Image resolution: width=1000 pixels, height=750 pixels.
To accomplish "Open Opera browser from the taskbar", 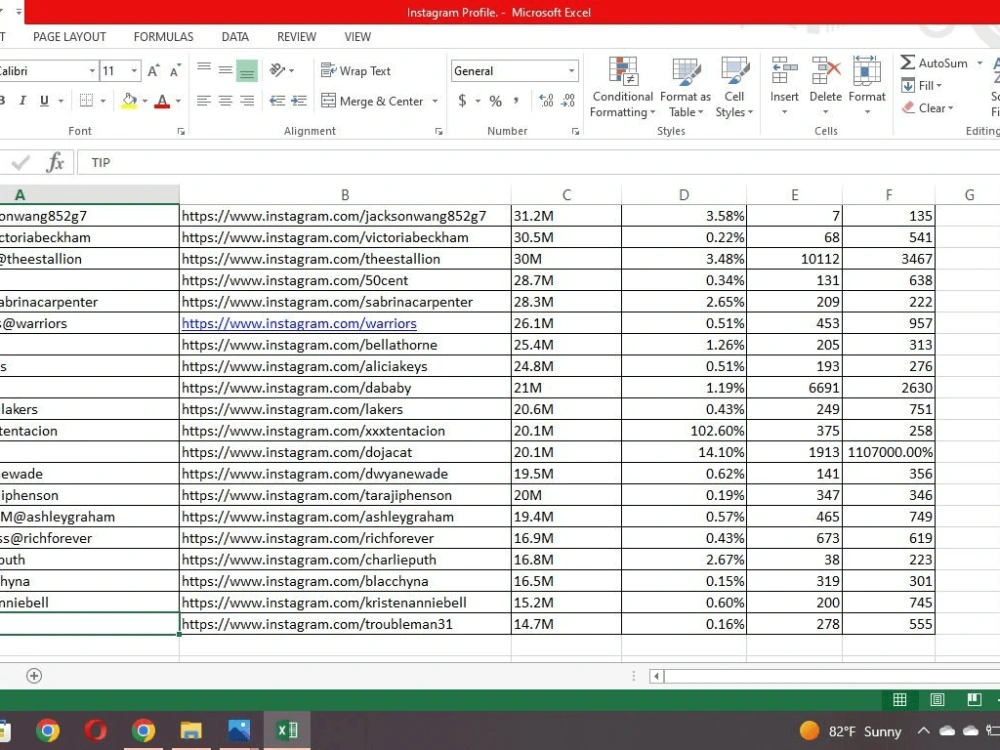I will coord(96,730).
